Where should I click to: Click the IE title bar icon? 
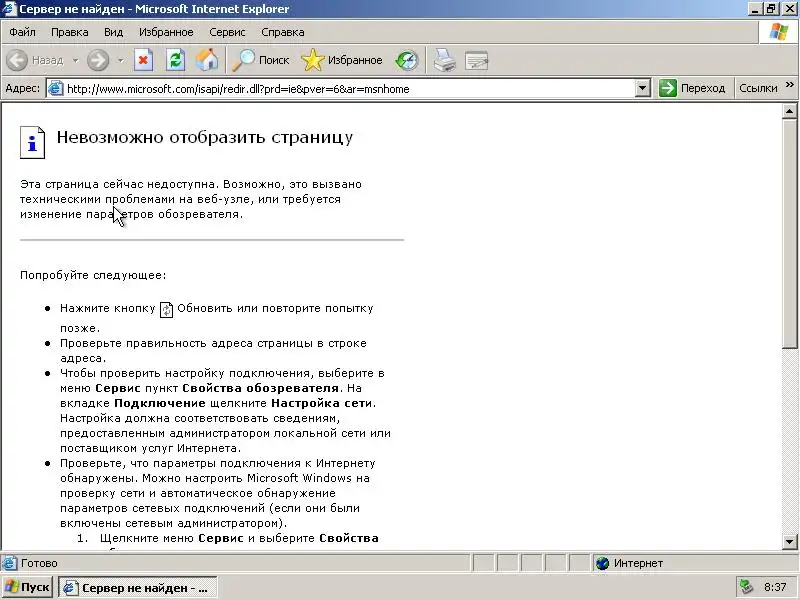click(x=9, y=9)
